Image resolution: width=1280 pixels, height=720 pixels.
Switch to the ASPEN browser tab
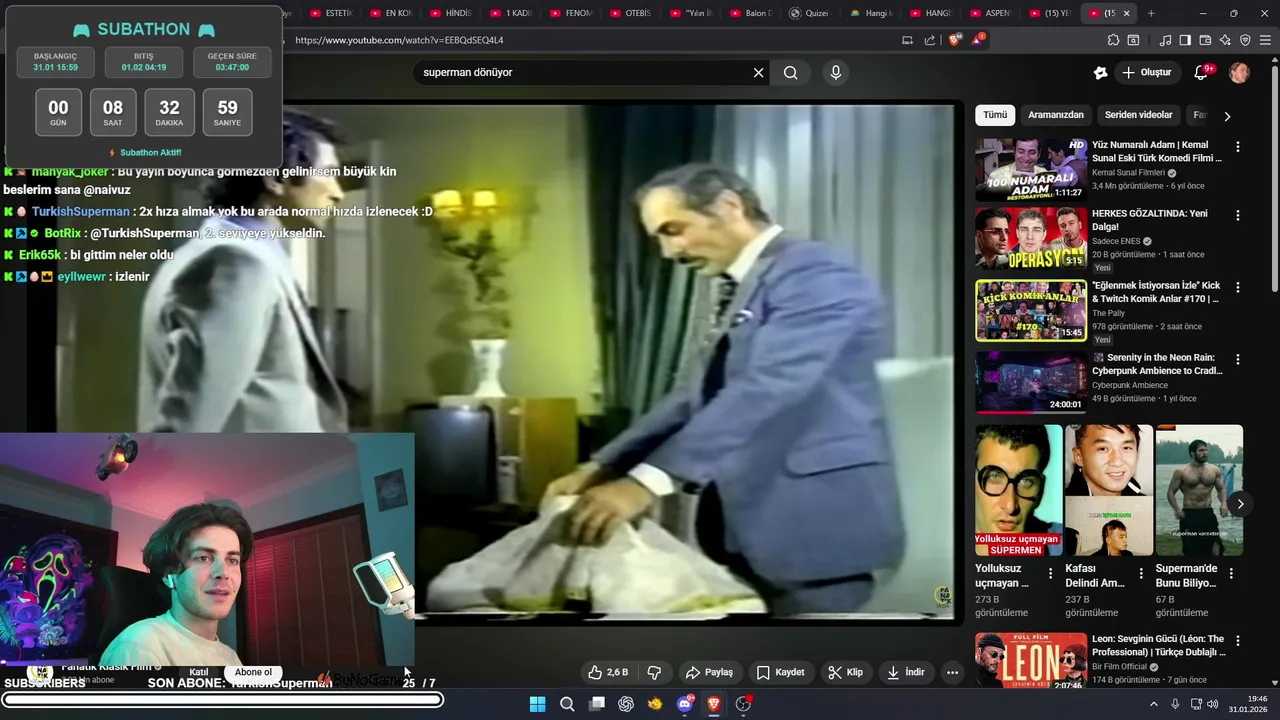pyautogui.click(x=990, y=13)
